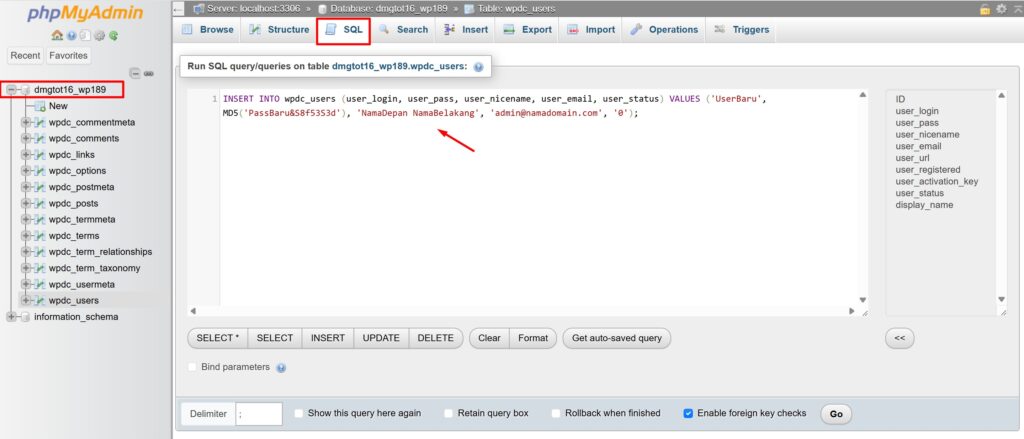Screen dimensions: 1024x439
Task: Enable the Bind parameters checkbox
Action: tap(192, 367)
